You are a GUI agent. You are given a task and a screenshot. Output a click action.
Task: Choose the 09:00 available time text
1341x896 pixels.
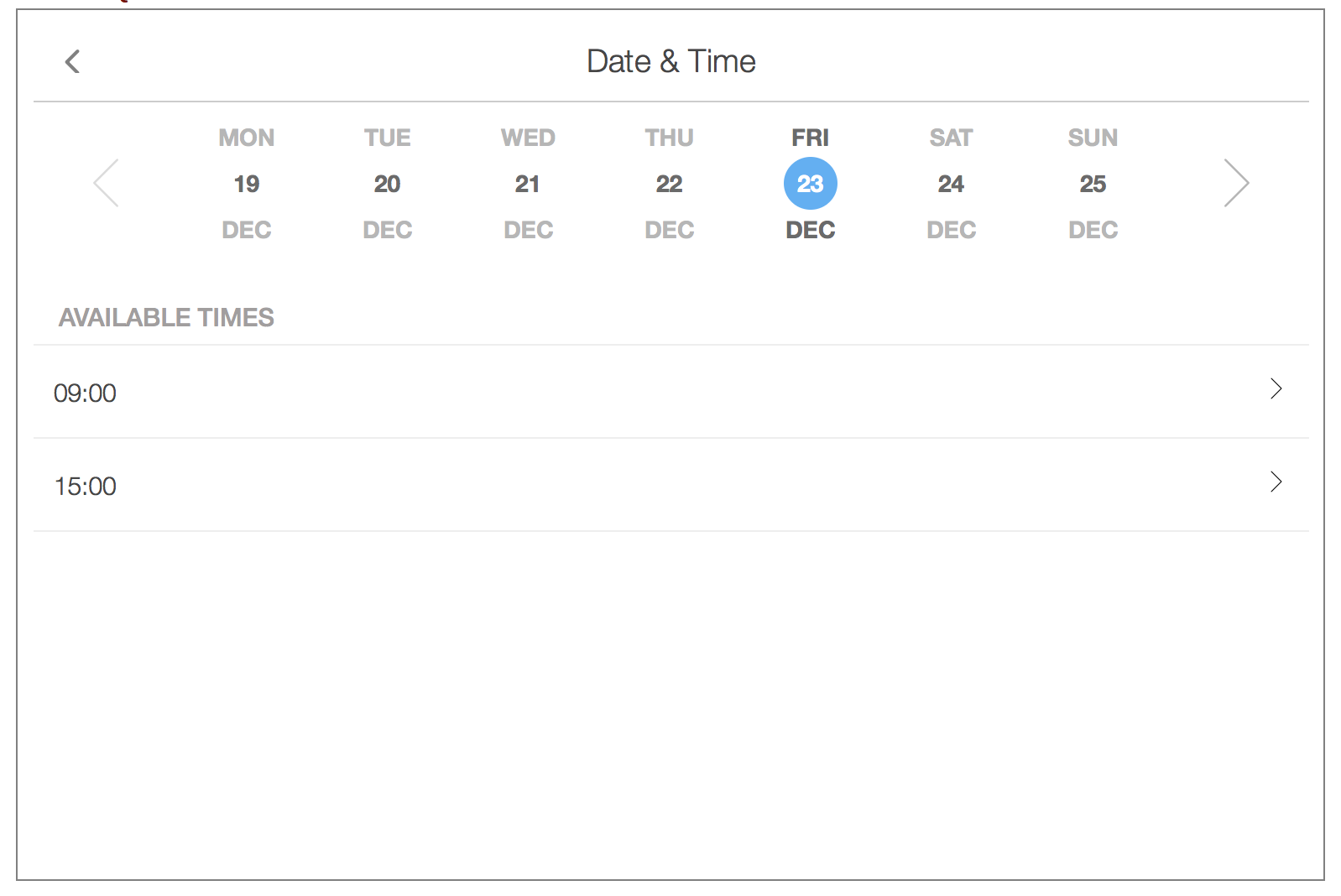[x=86, y=393]
